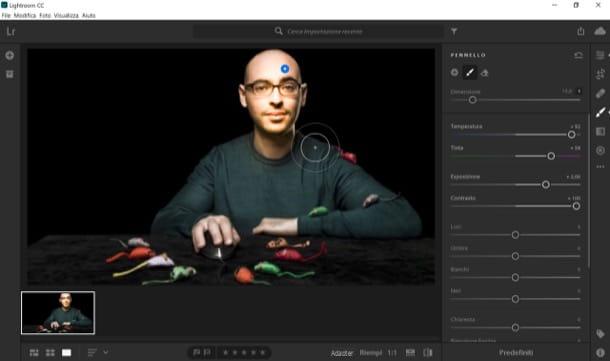Image resolution: width=610 pixels, height=361 pixels.
Task: Select the Healing brush bandage tool
Action: click(600, 93)
